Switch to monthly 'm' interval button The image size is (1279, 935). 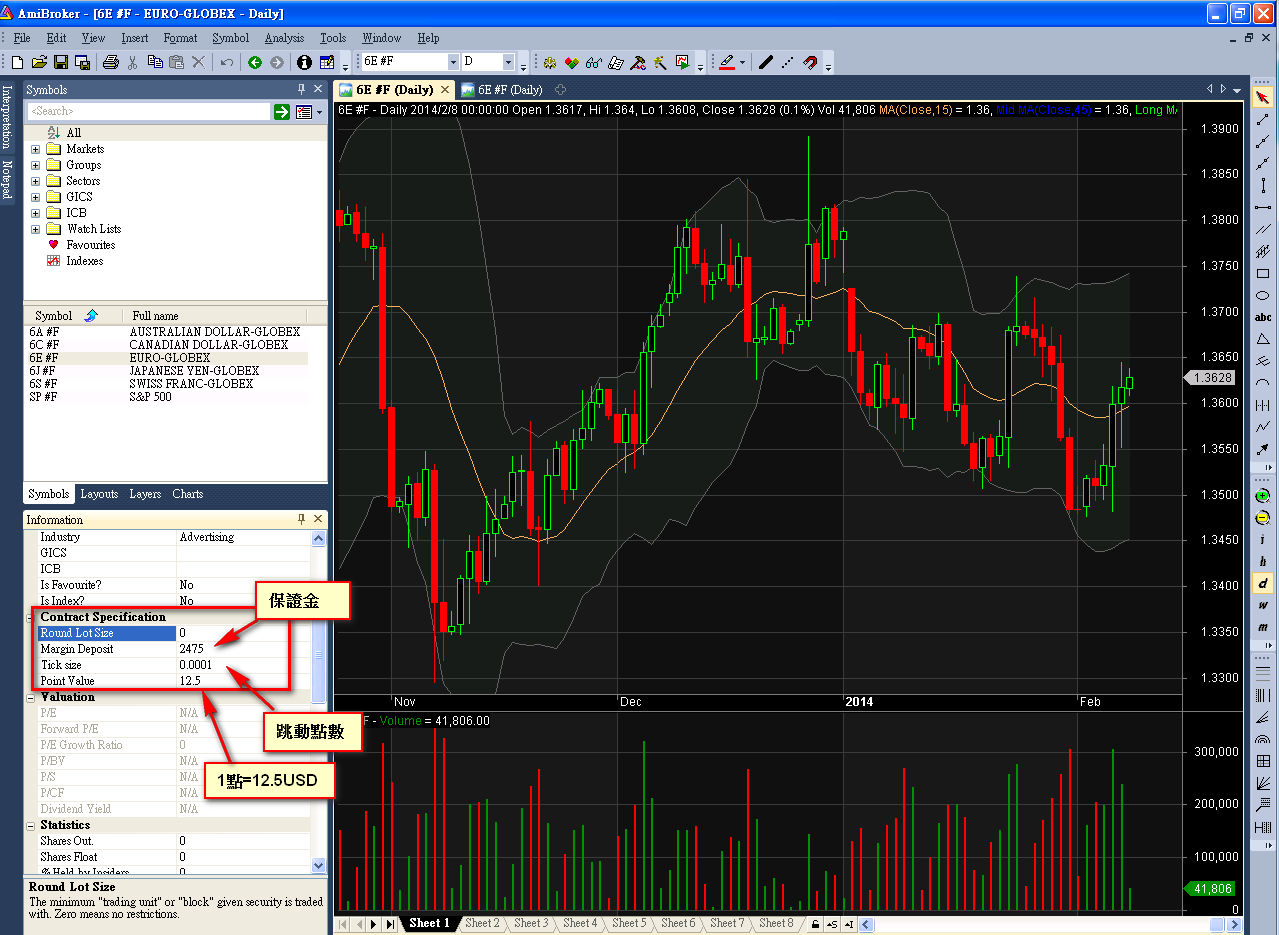[x=1263, y=627]
